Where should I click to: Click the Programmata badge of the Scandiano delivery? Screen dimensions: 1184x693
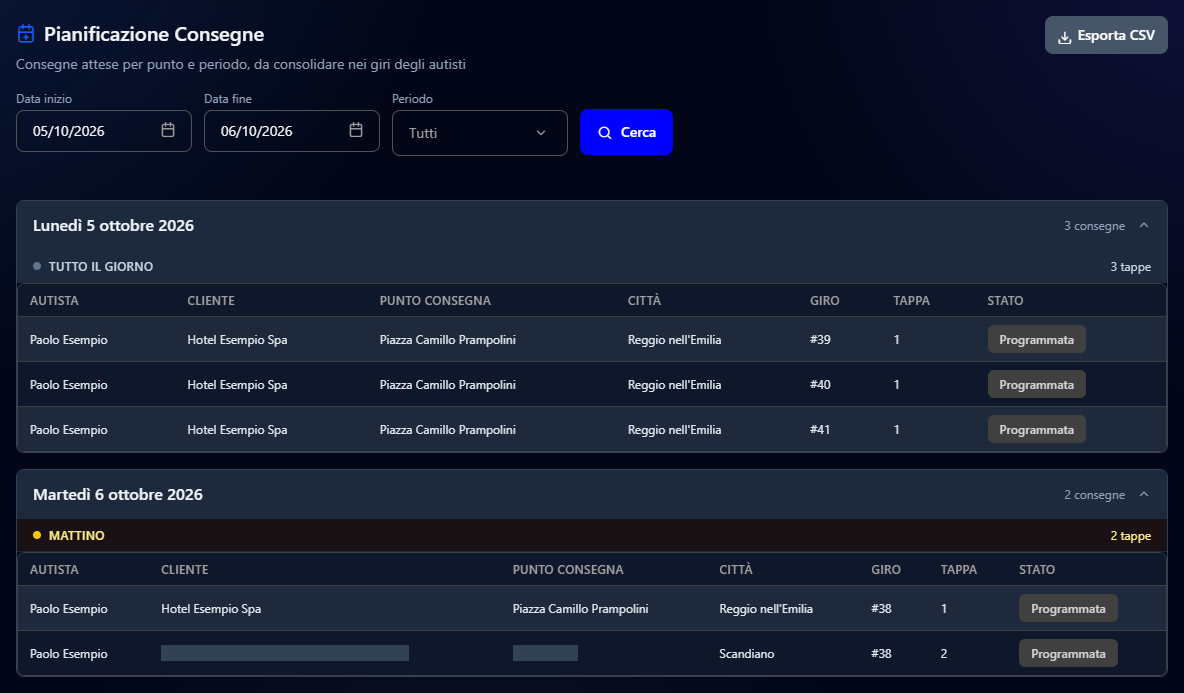[1068, 654]
